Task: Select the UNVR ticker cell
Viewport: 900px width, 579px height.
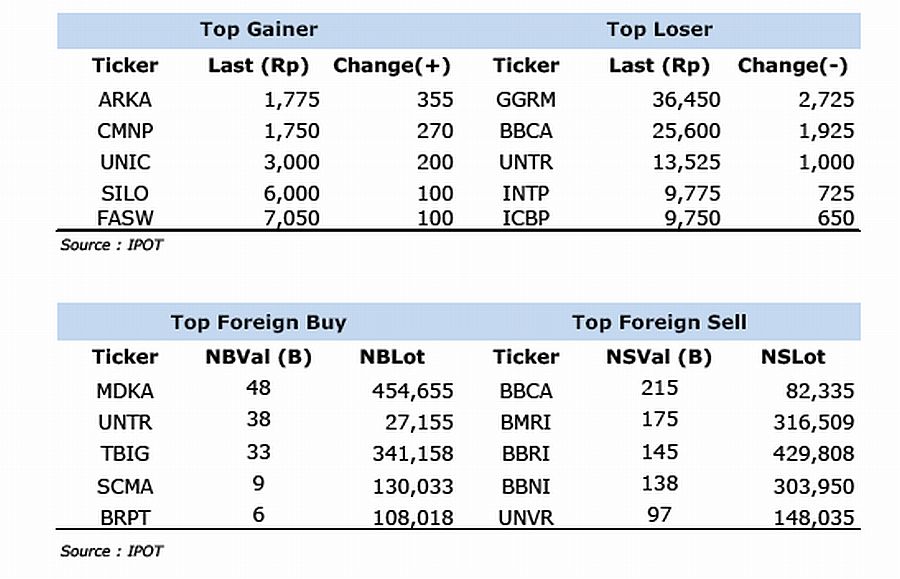Action: tap(526, 518)
